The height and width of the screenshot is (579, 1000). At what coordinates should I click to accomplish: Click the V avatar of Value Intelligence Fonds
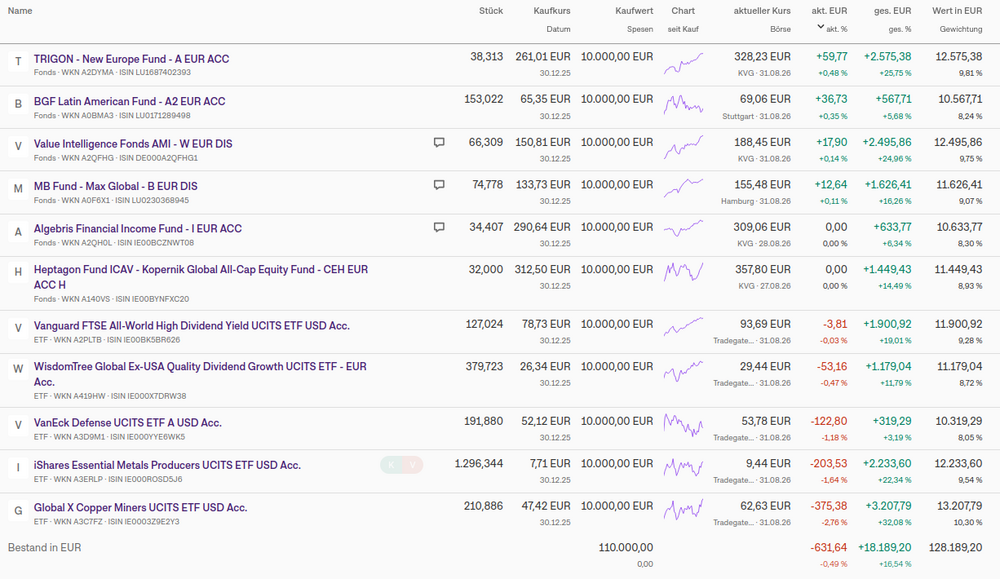coord(18,146)
